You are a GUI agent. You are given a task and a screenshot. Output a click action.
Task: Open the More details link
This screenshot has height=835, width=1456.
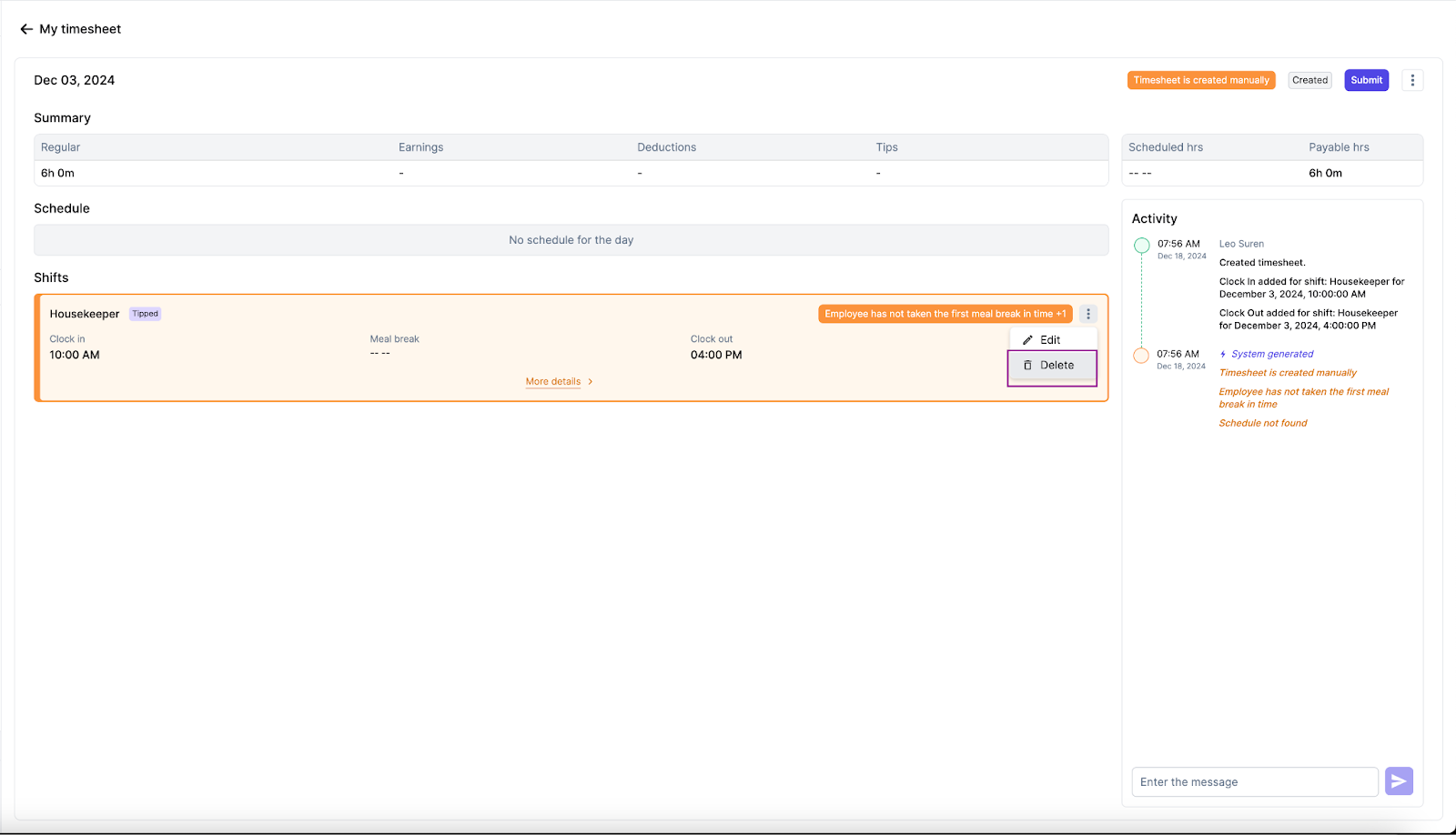click(x=553, y=381)
